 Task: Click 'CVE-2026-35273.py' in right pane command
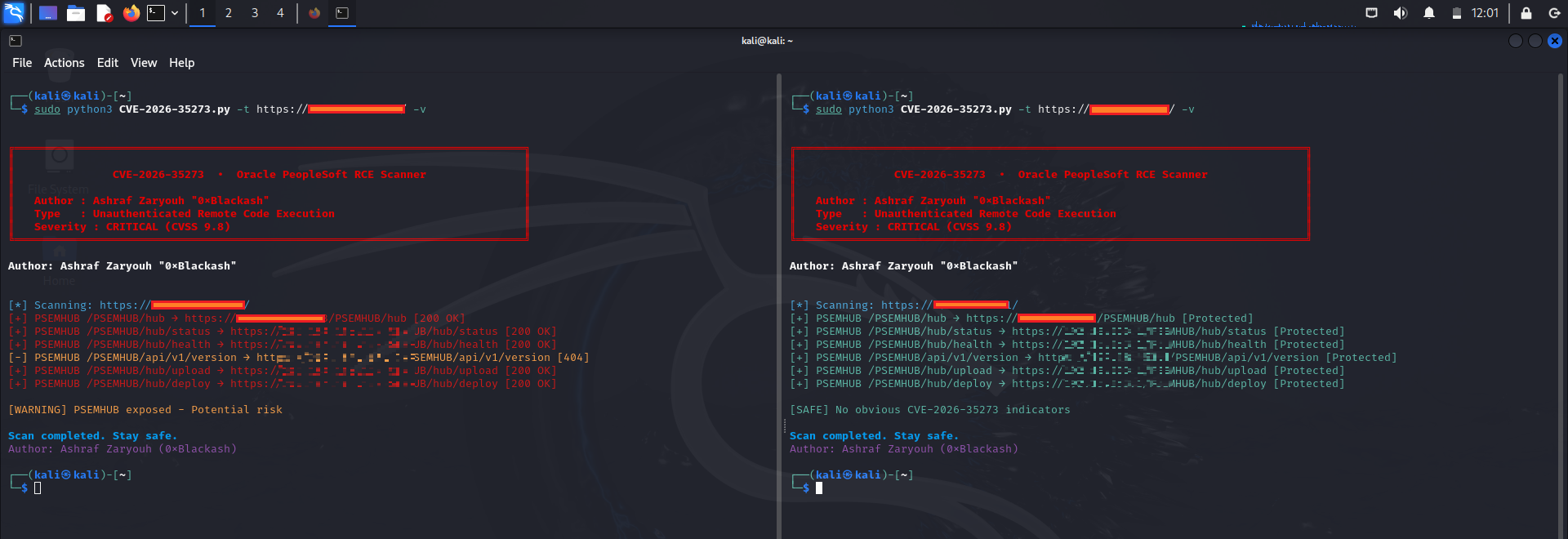click(x=956, y=109)
